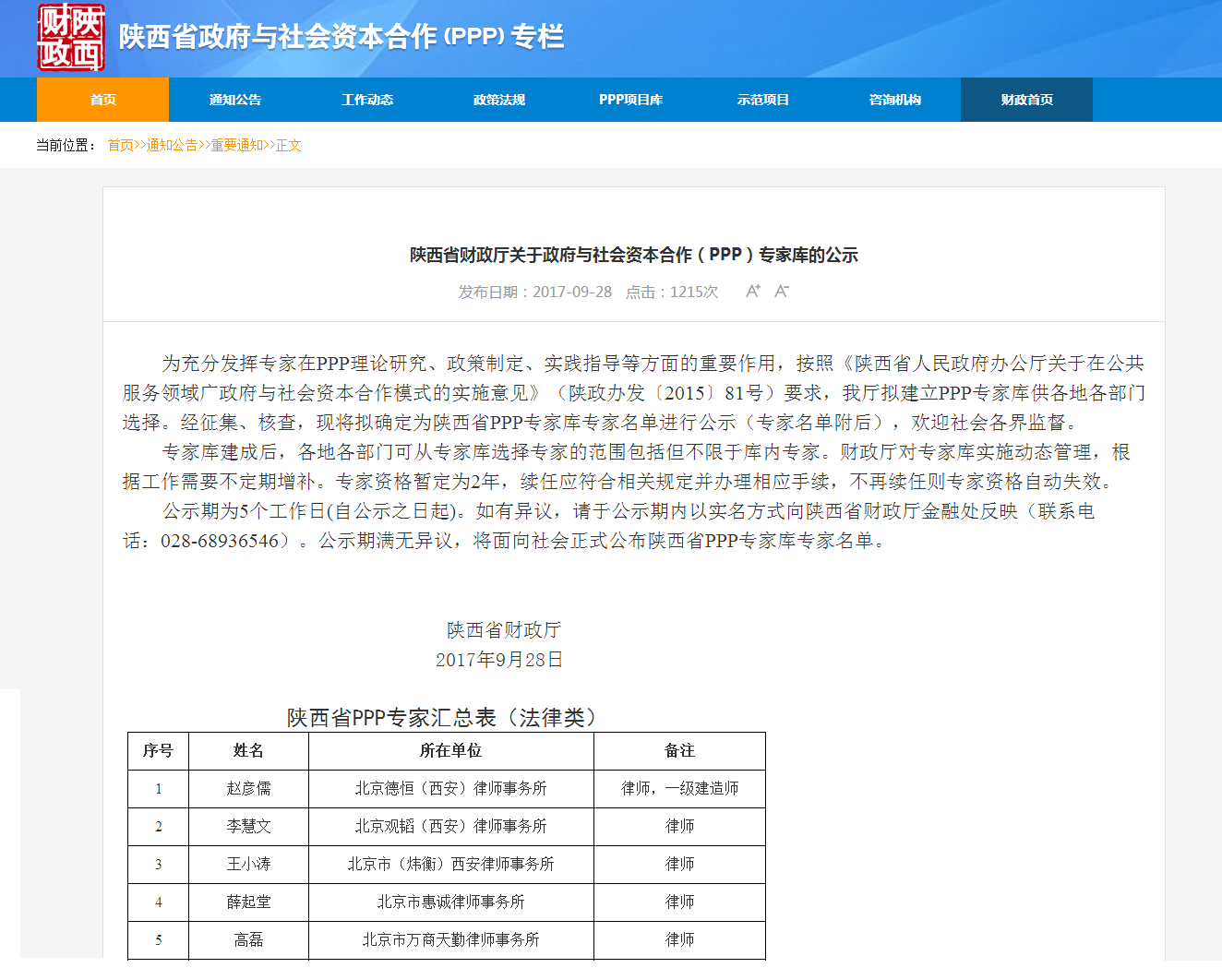Click the 备注 column header
The image size is (1222, 980).
(679, 751)
